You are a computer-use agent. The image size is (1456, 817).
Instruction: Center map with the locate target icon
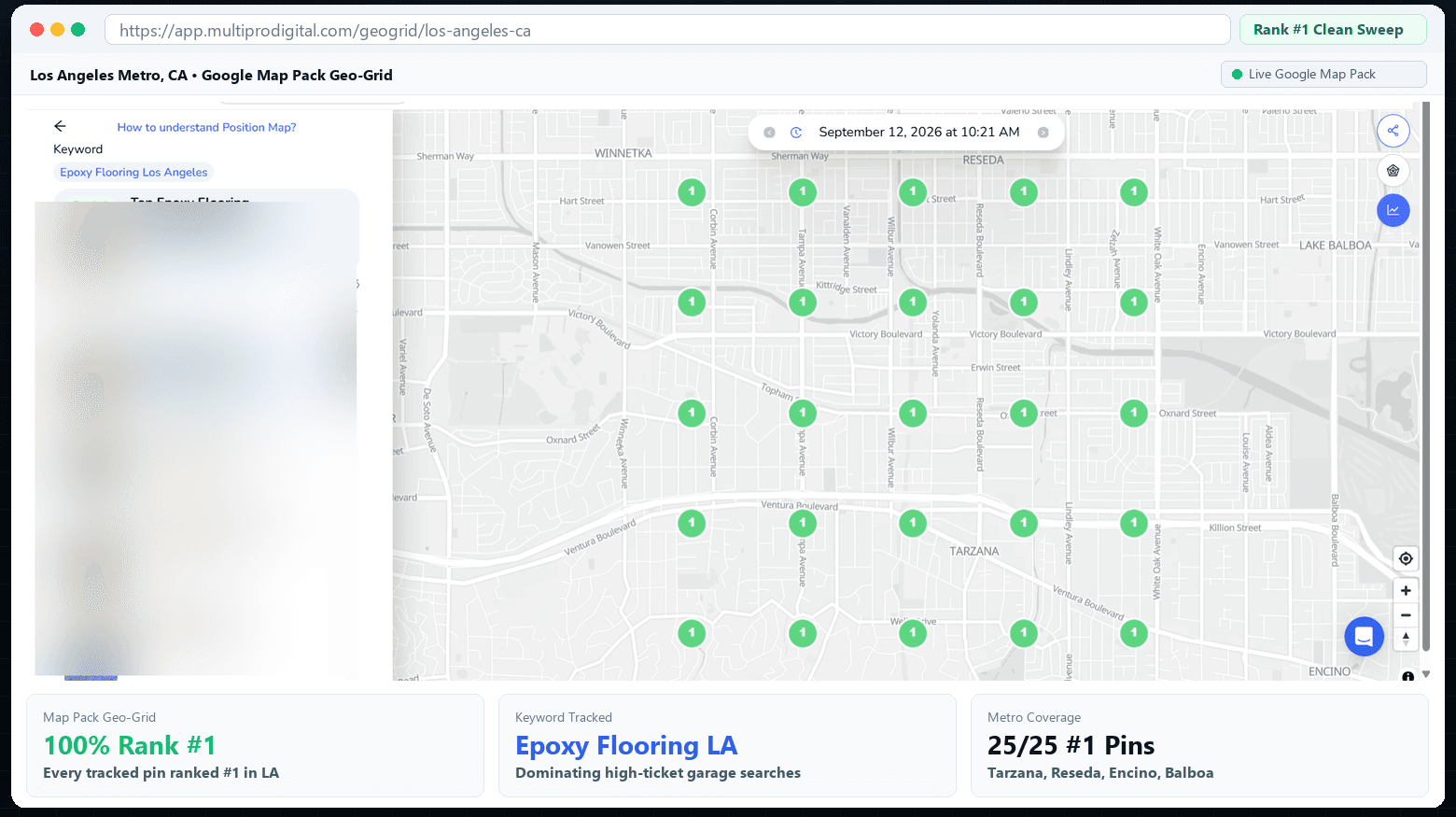pos(1406,558)
